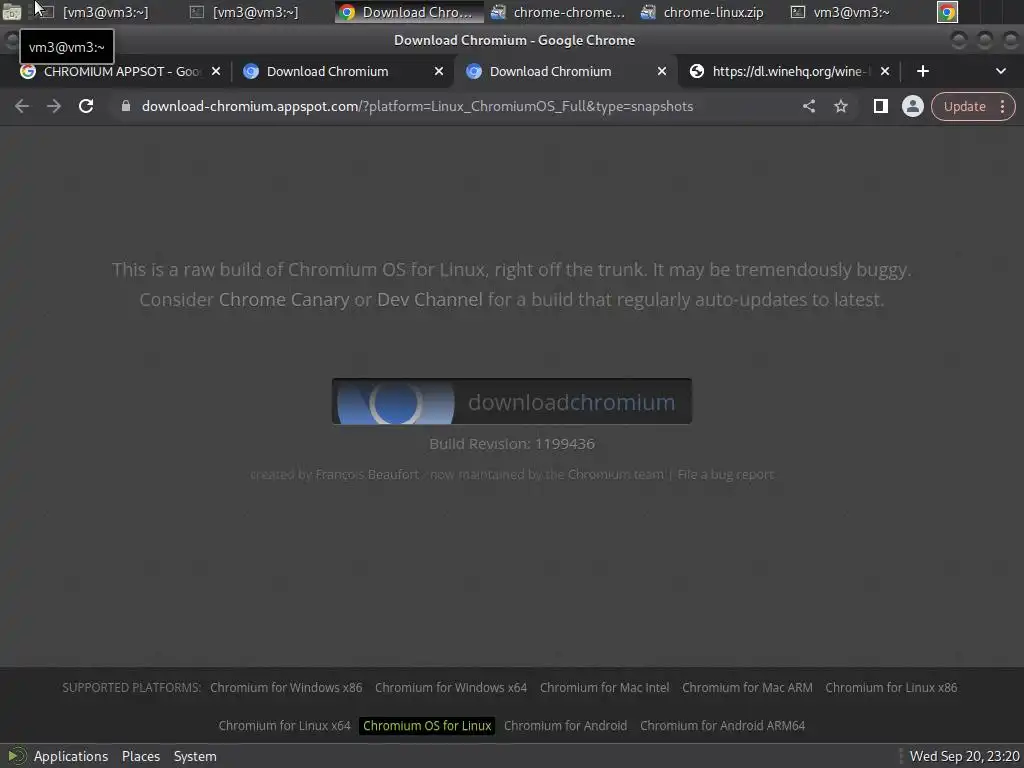1024x768 pixels.
Task: Switch to chrome-chrome... archive window
Action: (x=558, y=12)
